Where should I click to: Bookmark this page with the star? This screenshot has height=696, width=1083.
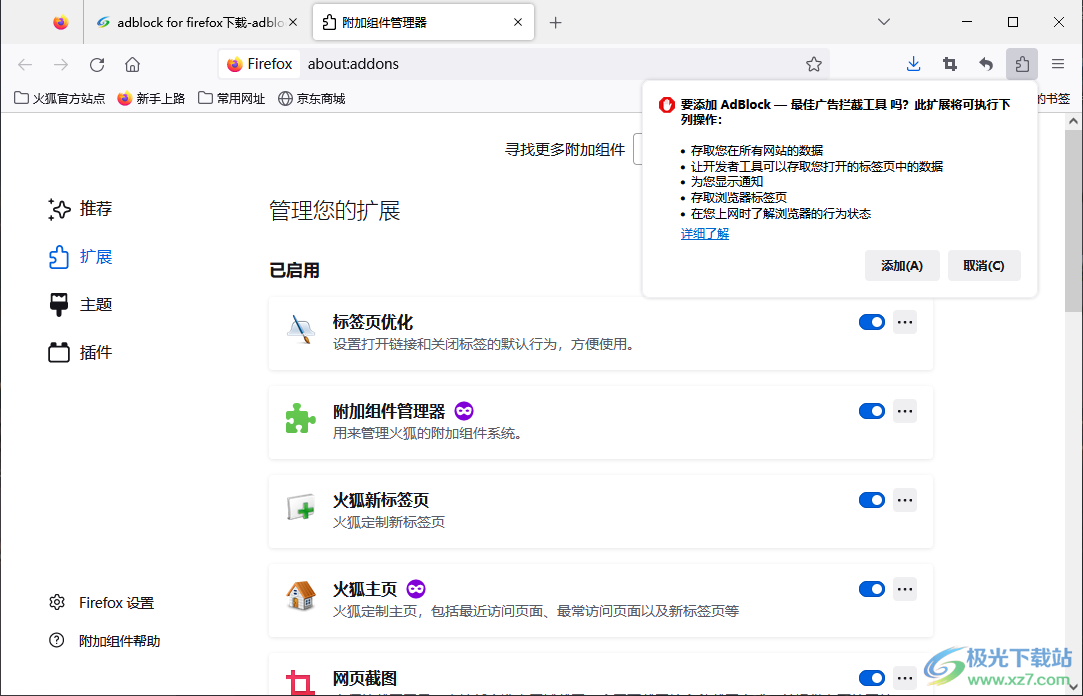tap(814, 64)
